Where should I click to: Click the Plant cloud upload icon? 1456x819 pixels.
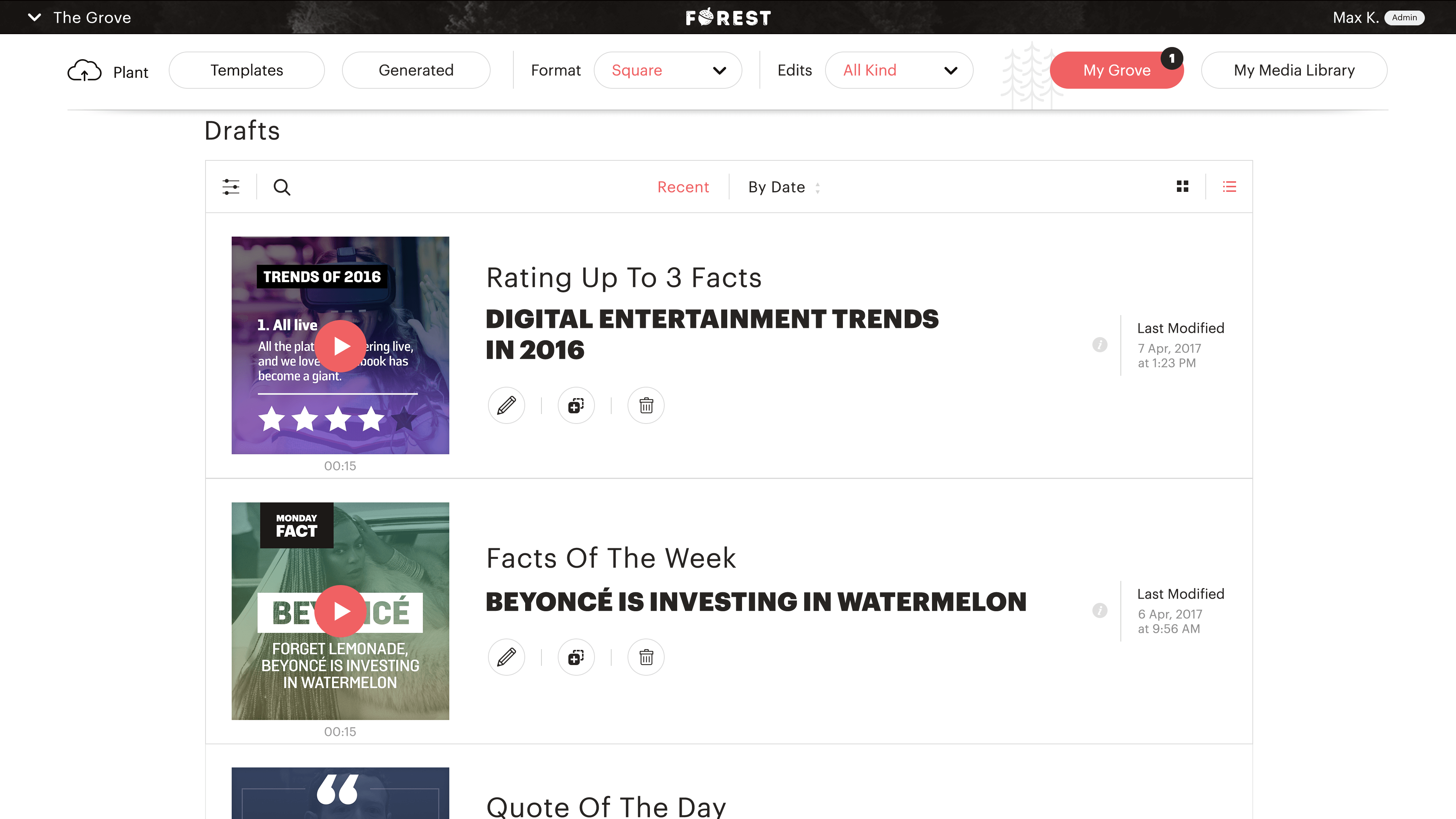(85, 71)
